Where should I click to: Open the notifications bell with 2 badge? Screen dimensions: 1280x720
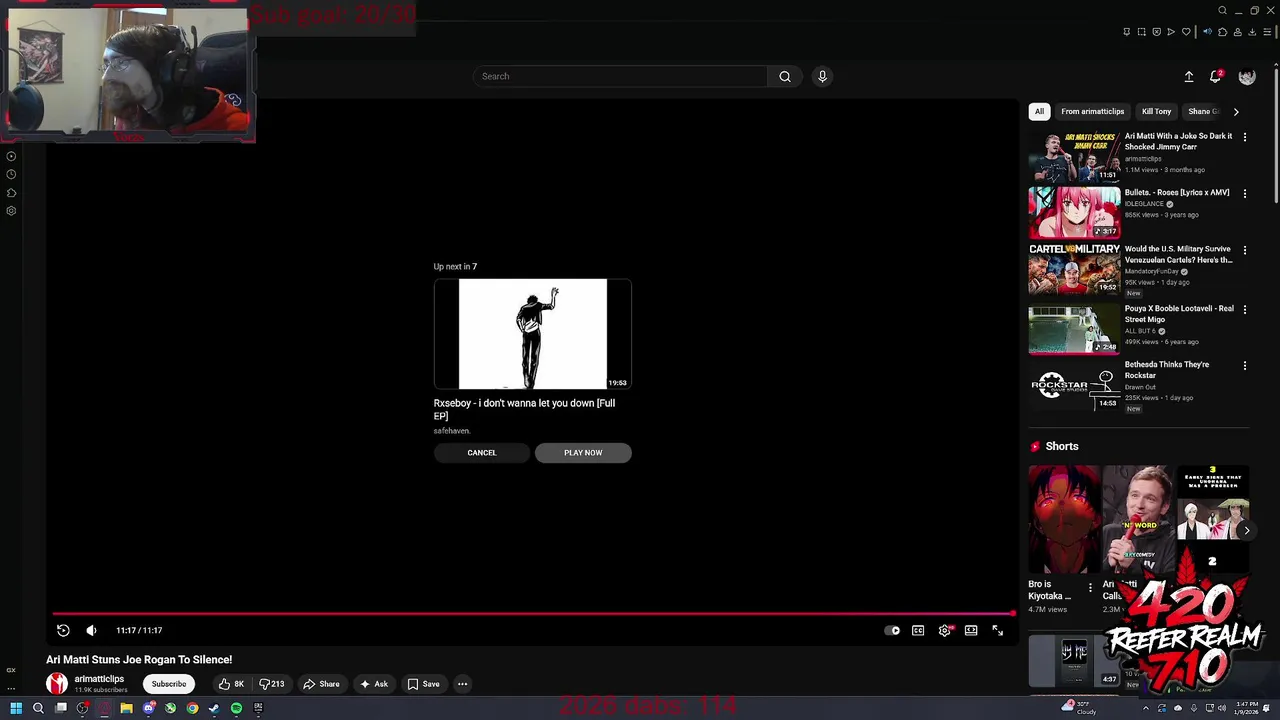(x=1216, y=76)
